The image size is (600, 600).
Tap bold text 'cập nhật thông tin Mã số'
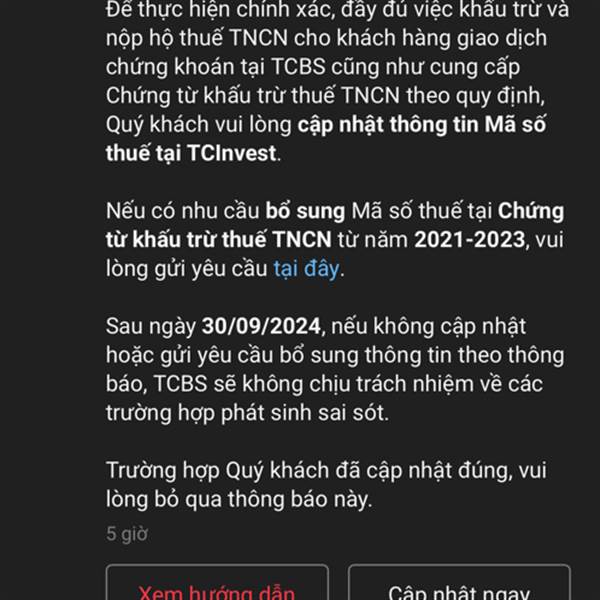pyautogui.click(x=422, y=126)
